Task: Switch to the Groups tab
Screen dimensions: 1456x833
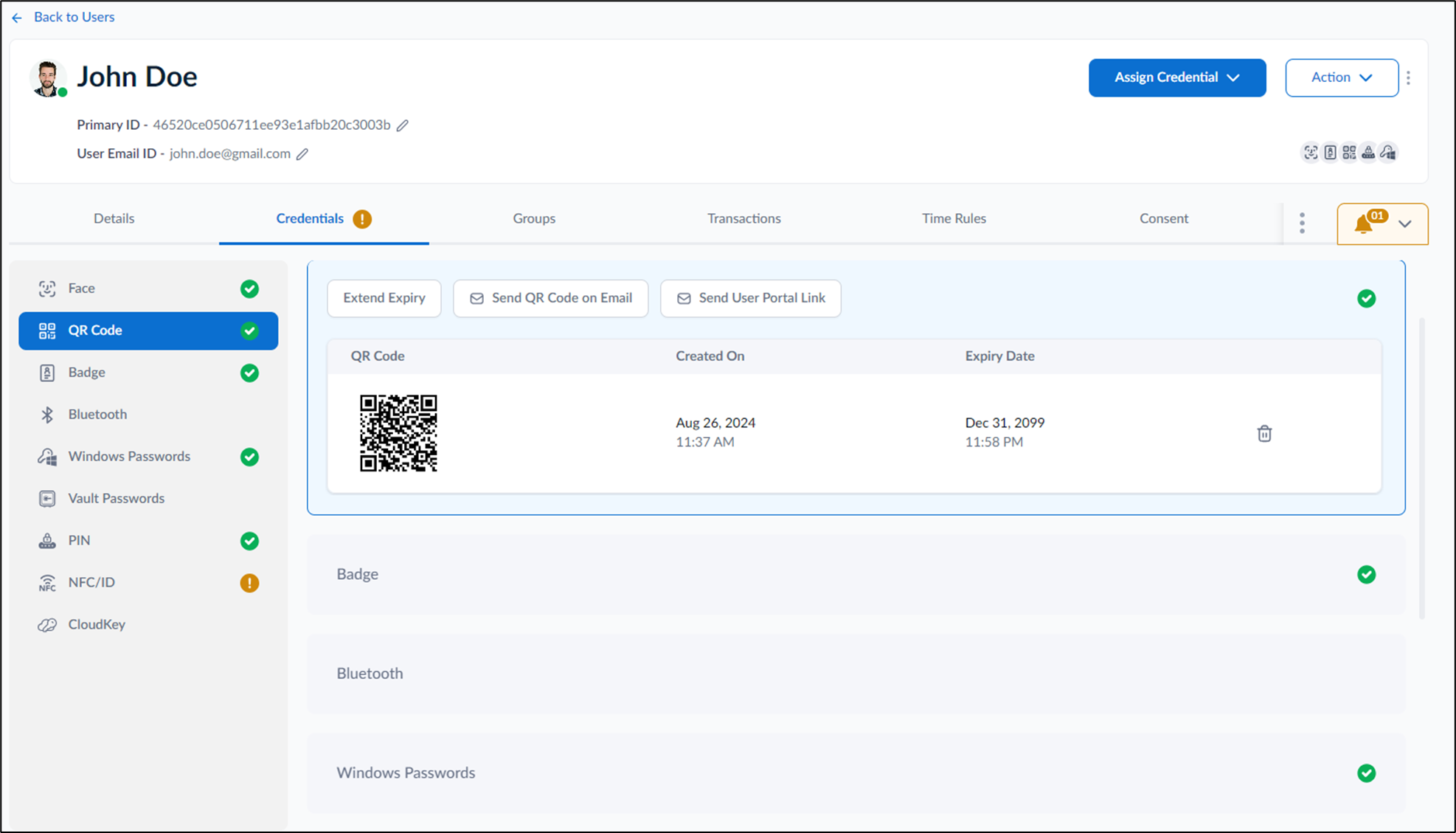Action: [x=534, y=219]
